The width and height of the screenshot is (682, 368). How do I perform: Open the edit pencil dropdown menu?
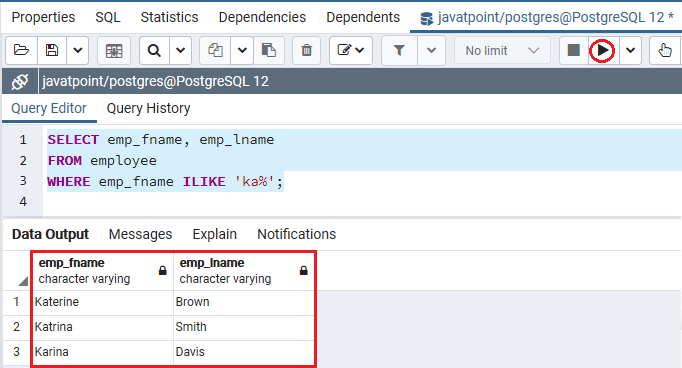pyautogui.click(x=351, y=50)
